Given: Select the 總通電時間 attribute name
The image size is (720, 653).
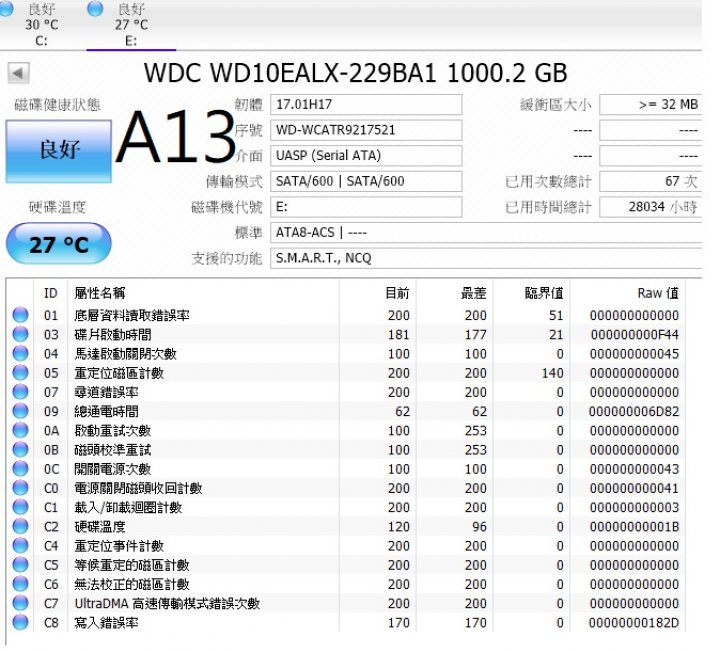Looking at the screenshot, I should pos(106,411).
